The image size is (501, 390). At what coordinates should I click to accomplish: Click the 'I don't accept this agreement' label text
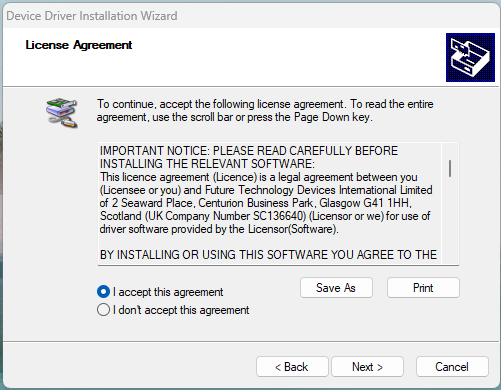181,310
